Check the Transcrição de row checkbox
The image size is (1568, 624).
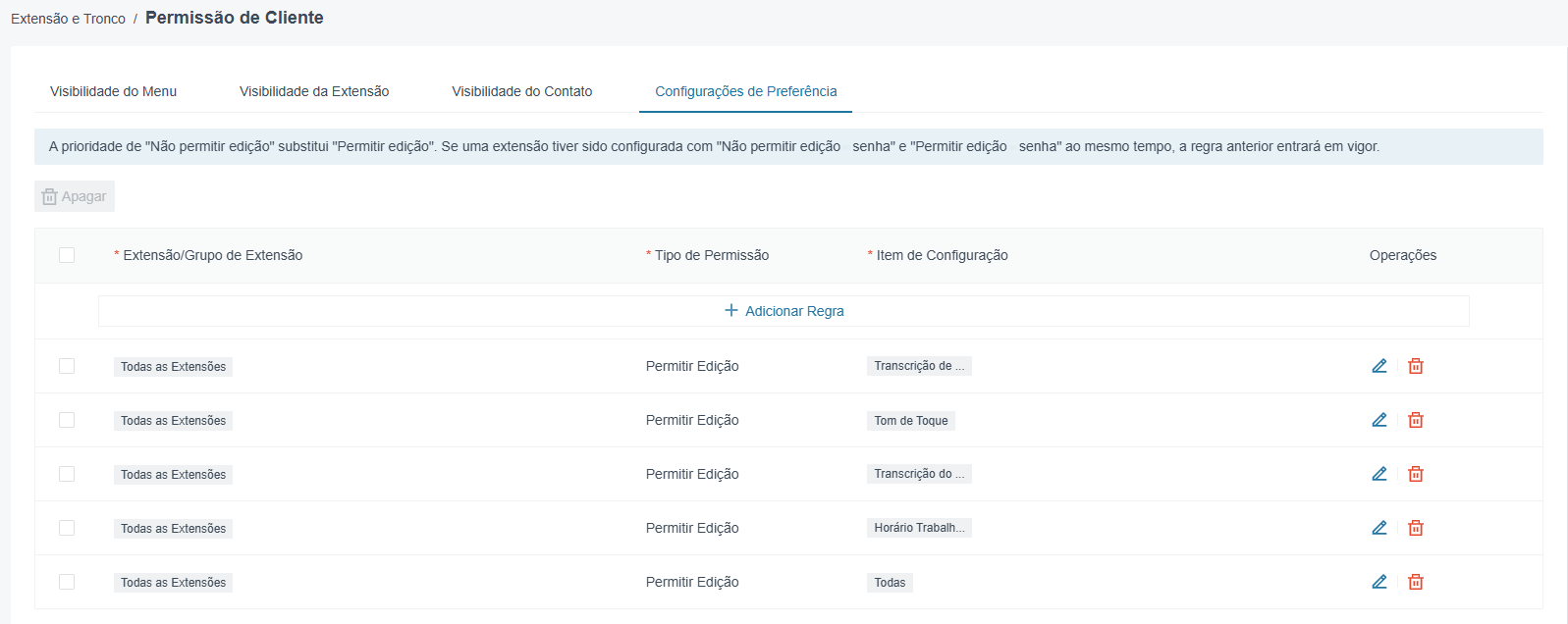pos(67,366)
